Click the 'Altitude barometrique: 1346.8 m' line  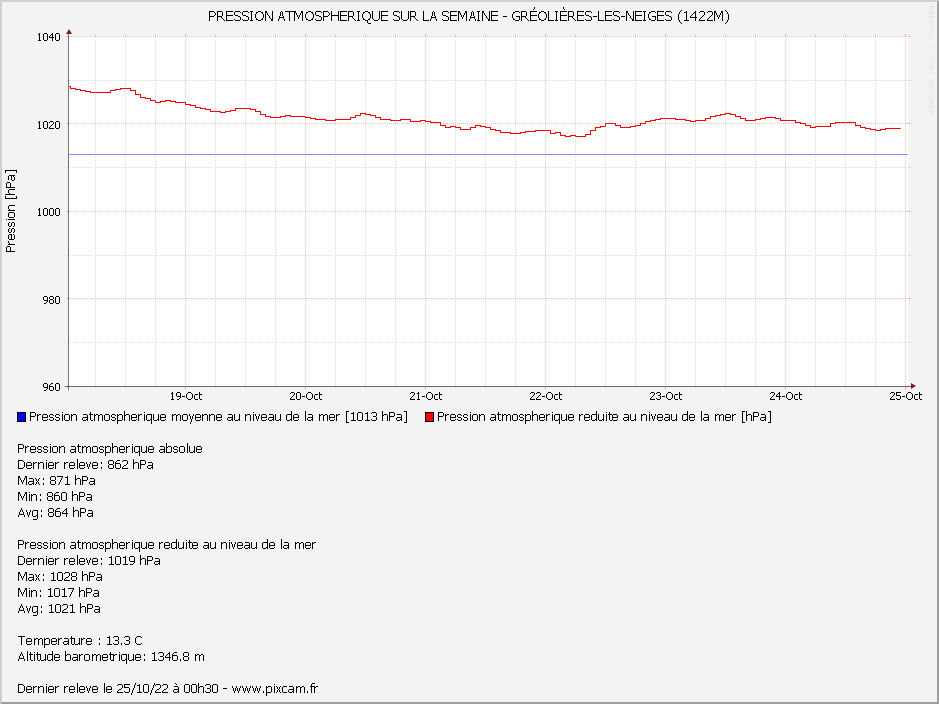111,657
